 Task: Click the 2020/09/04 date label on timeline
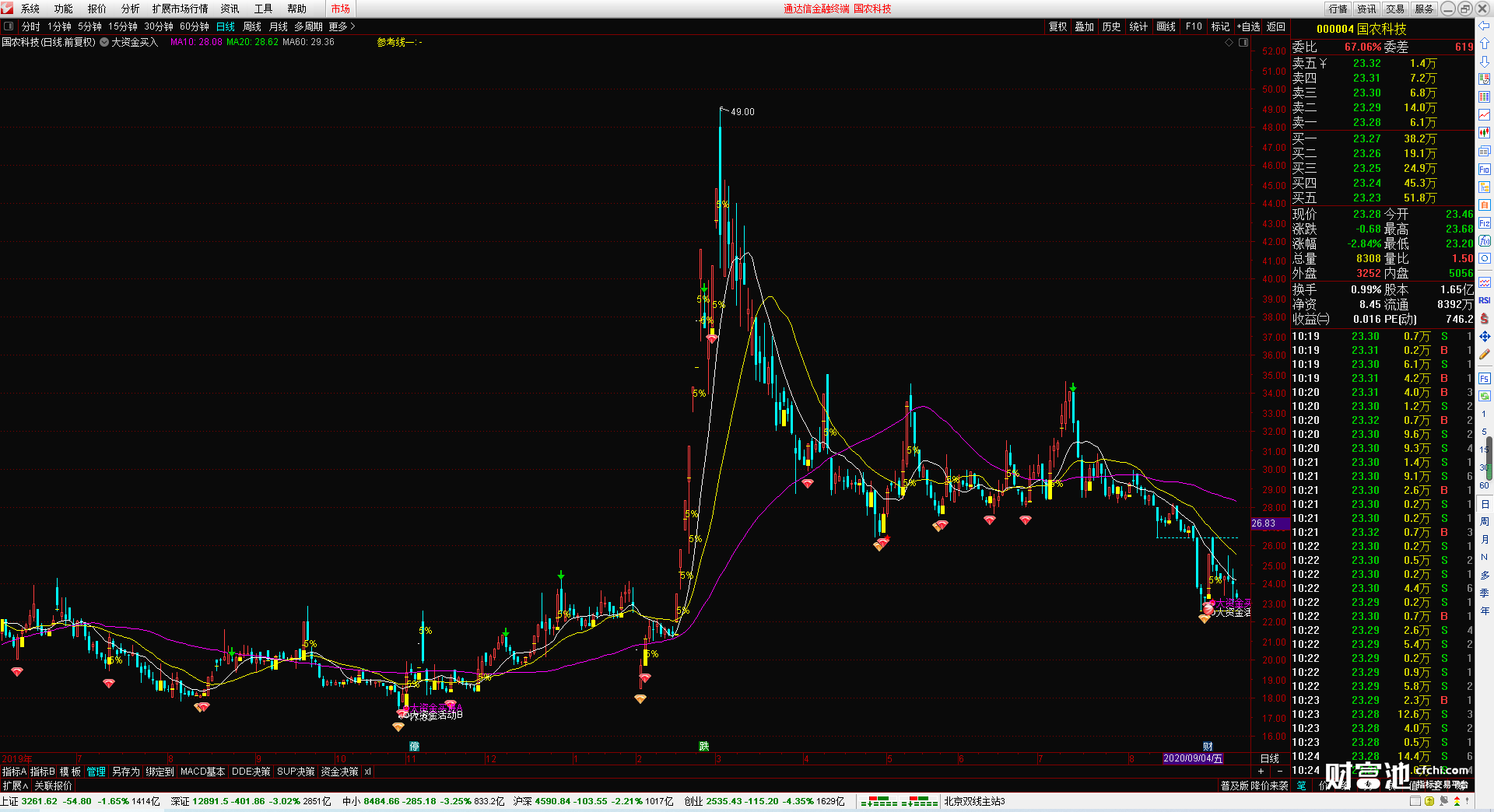click(x=1193, y=758)
